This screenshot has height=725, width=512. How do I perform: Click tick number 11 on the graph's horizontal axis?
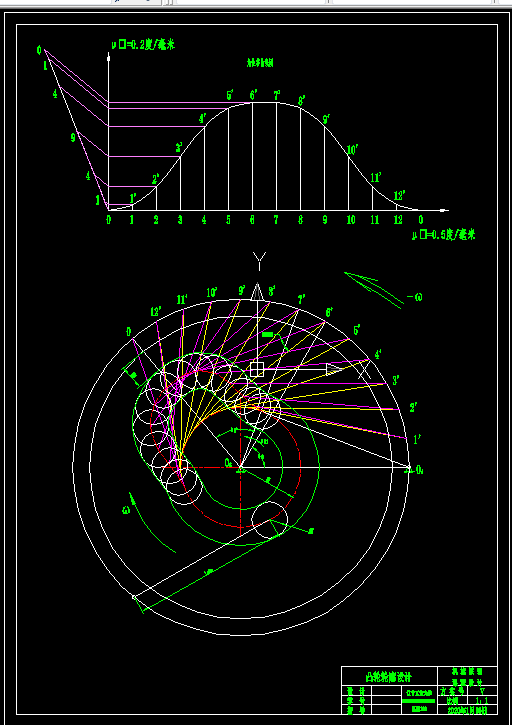[x=375, y=220]
